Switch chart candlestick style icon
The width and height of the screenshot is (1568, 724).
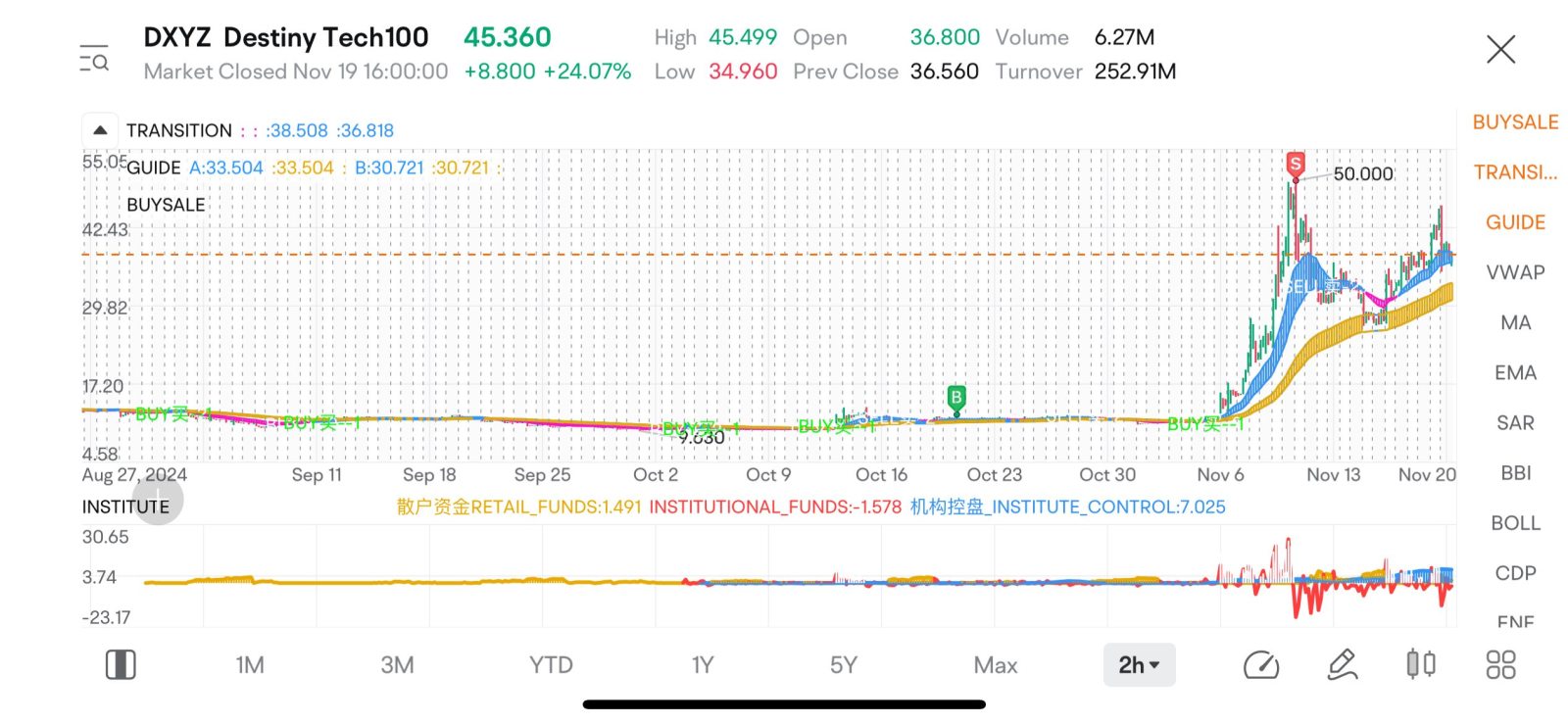(1421, 664)
